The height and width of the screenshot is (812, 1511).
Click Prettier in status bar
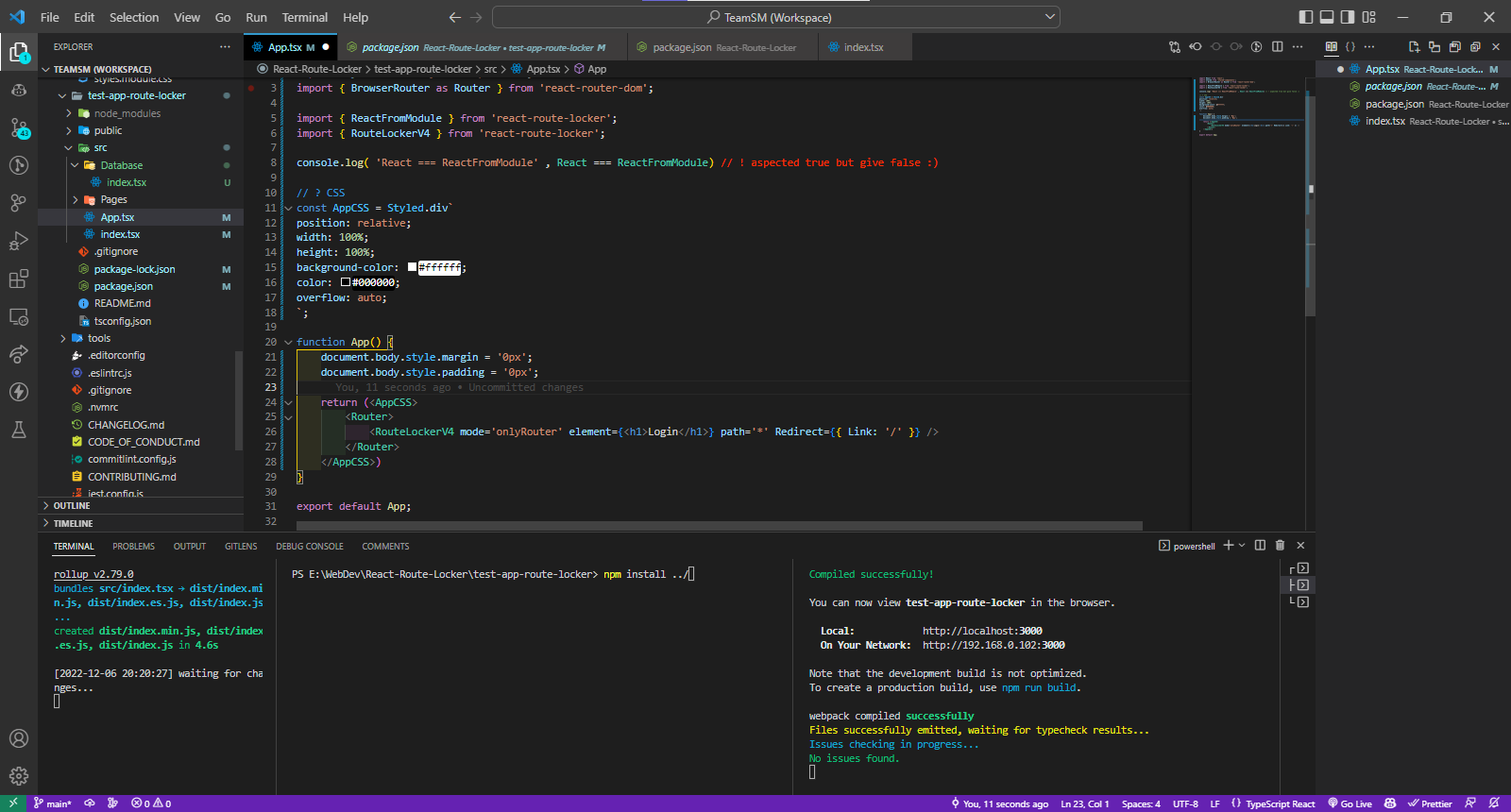tap(1430, 804)
